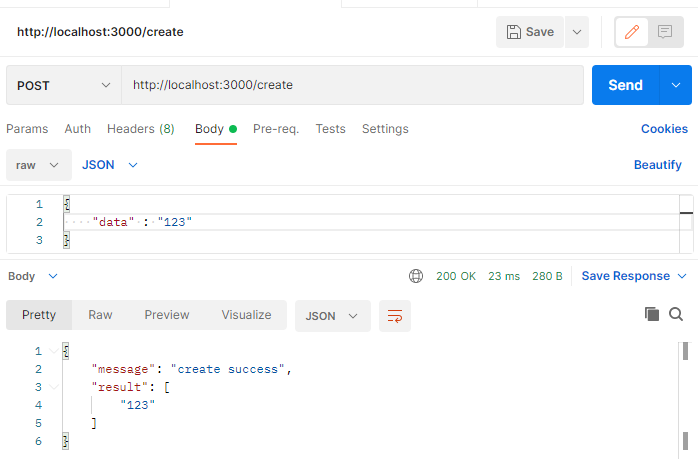
Task: Open the Save Response dropdown
Action: [x=634, y=276]
